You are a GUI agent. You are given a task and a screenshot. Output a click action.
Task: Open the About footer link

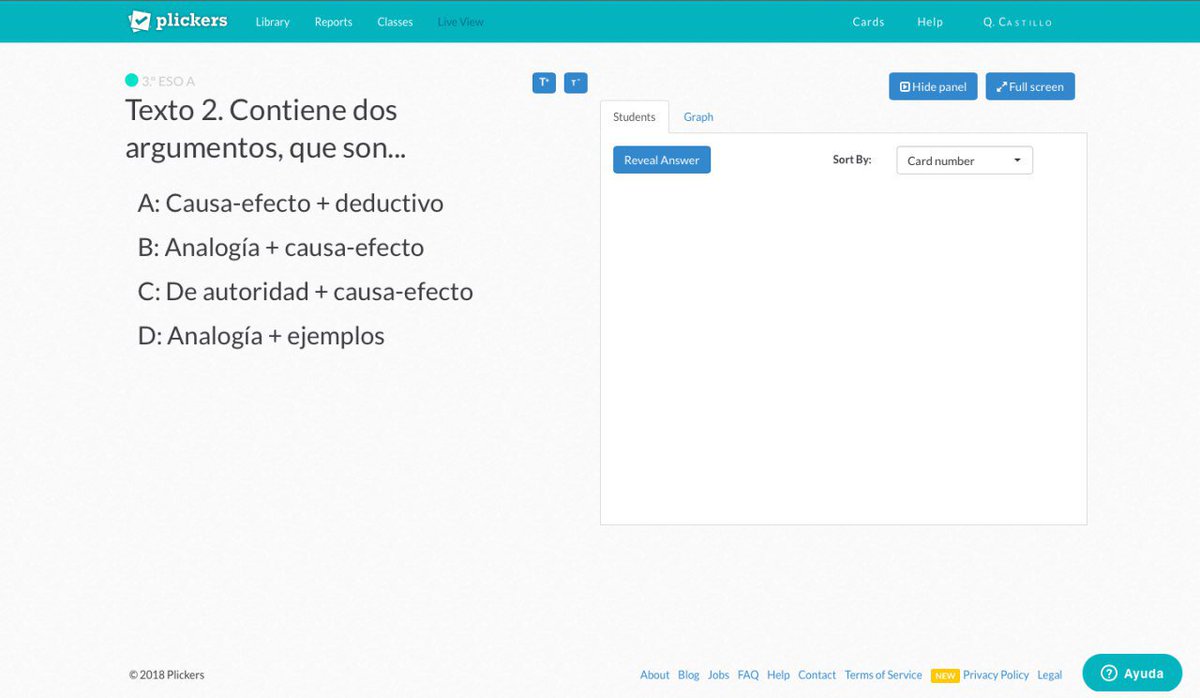pyautogui.click(x=655, y=675)
